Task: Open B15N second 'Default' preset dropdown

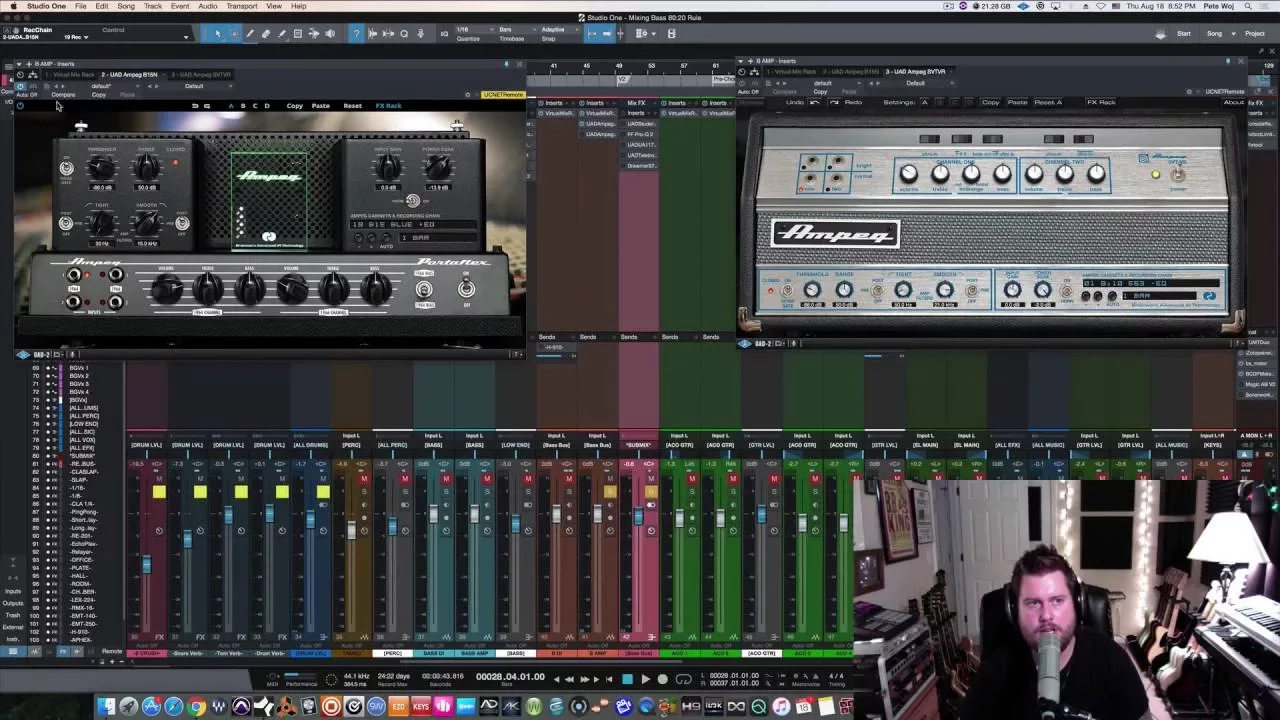Action: [x=195, y=86]
